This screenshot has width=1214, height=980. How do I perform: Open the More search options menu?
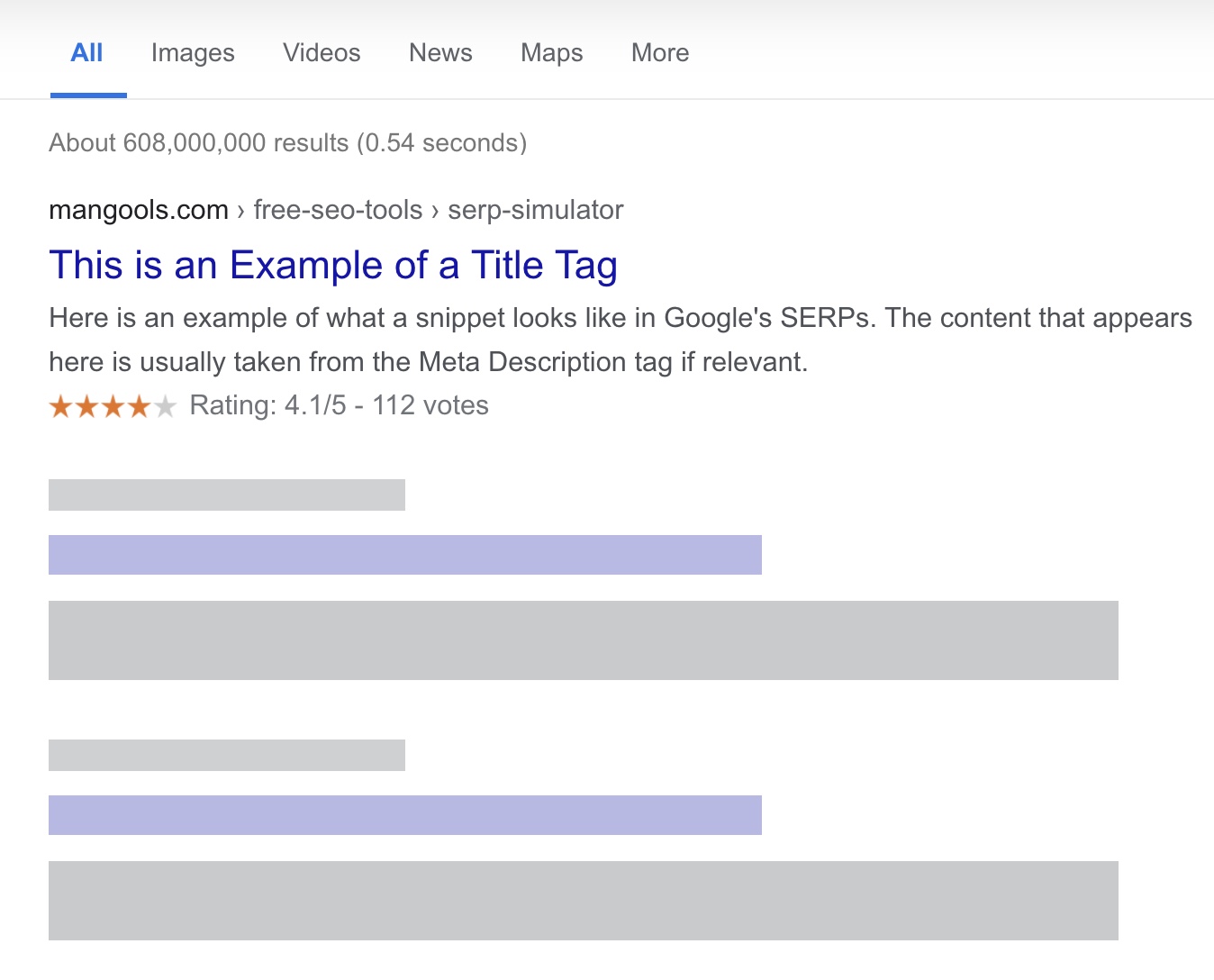pos(658,52)
